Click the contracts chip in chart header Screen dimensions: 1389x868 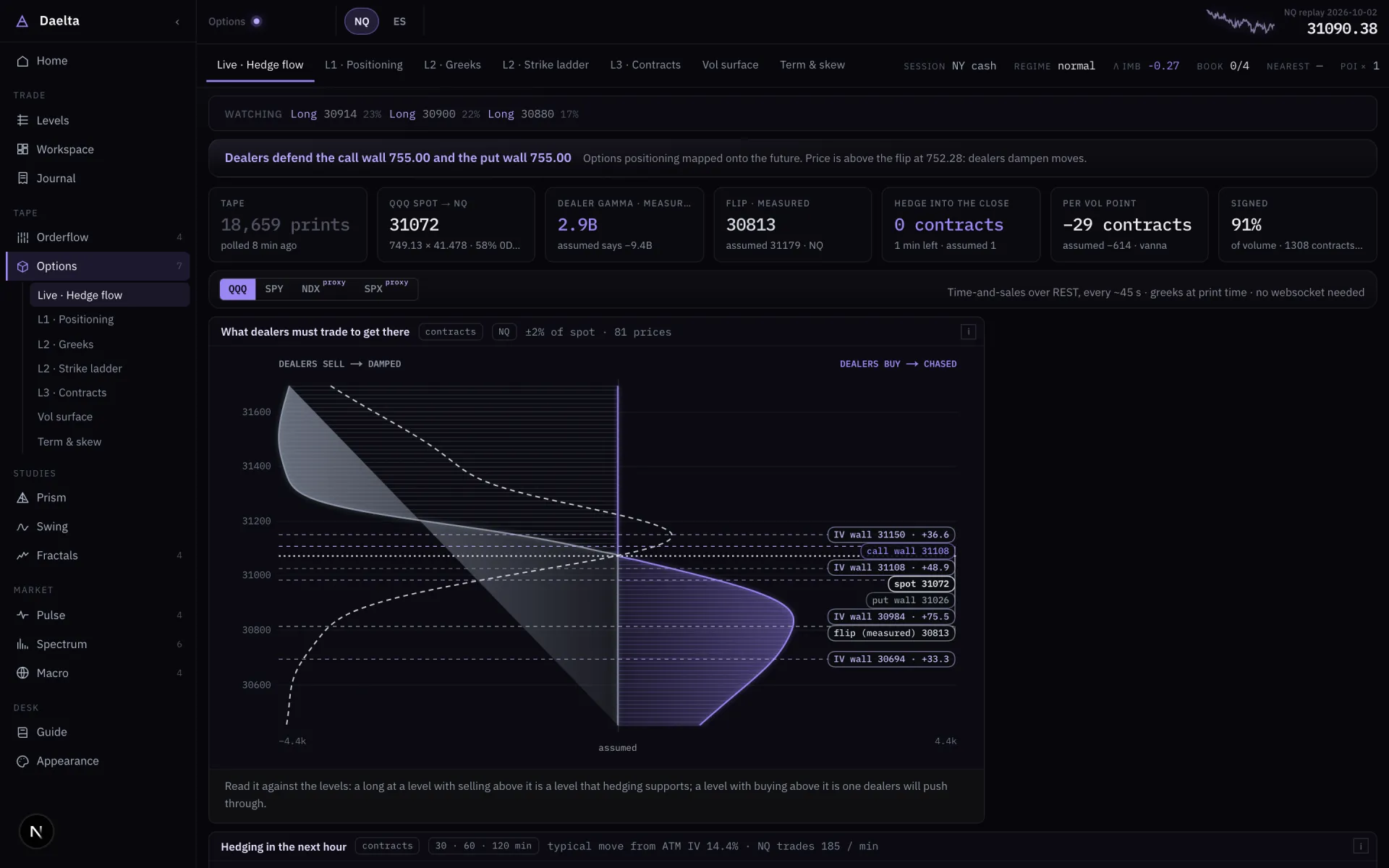[451, 332]
